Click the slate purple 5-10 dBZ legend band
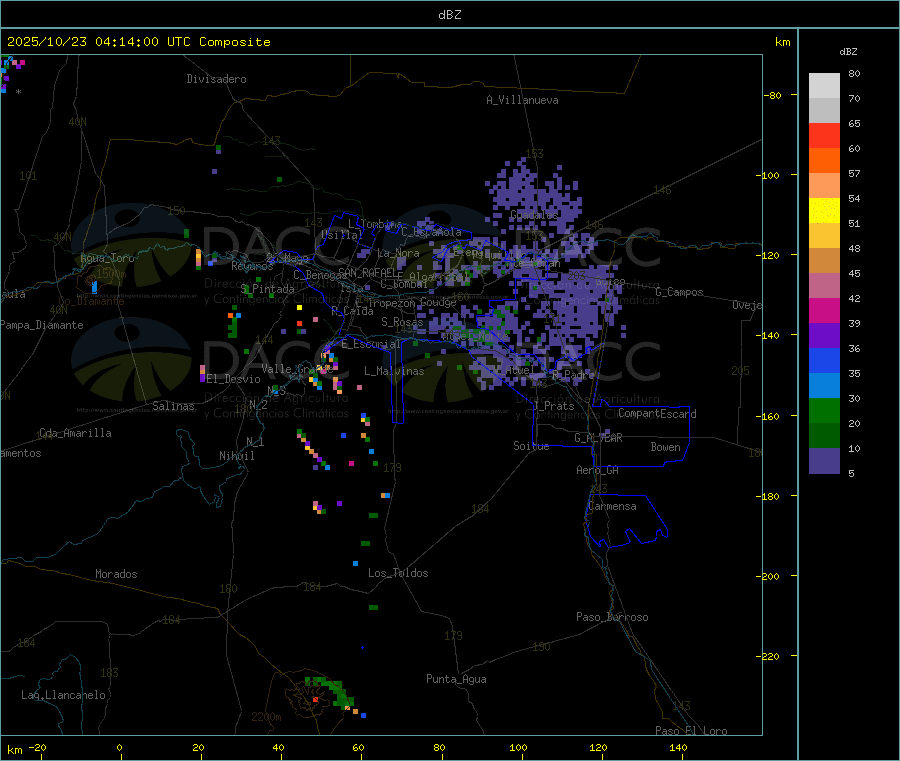Screen dimensions: 900x761 pyautogui.click(x=824, y=461)
